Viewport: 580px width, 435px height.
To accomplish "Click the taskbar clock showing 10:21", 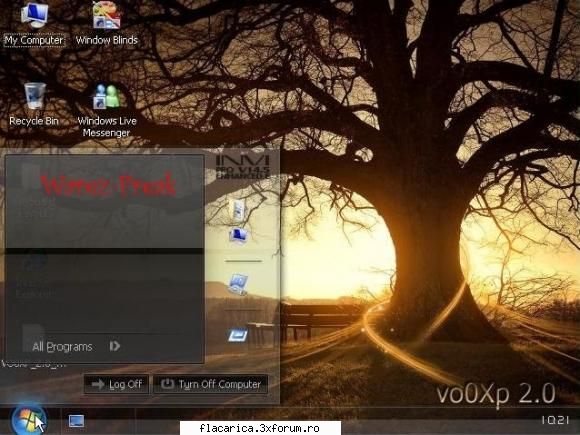I will tap(555, 420).
